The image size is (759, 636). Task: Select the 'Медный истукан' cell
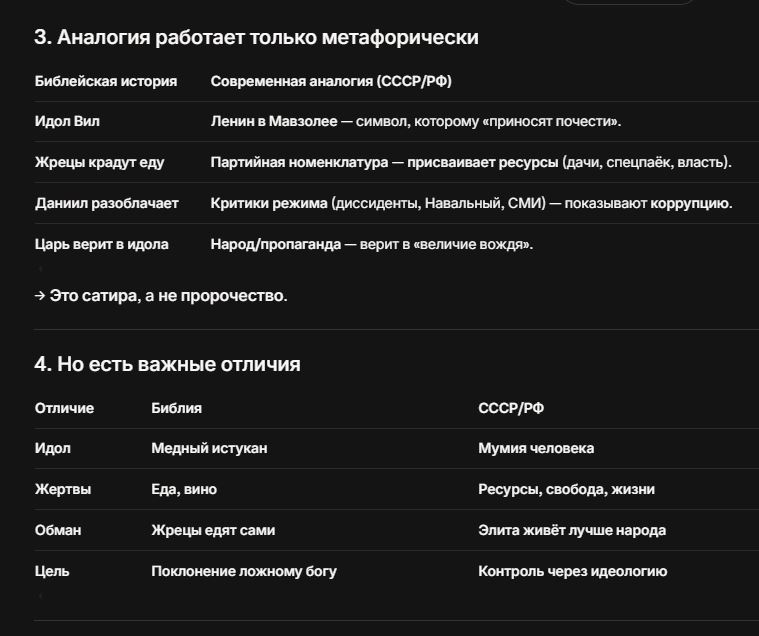coord(209,448)
